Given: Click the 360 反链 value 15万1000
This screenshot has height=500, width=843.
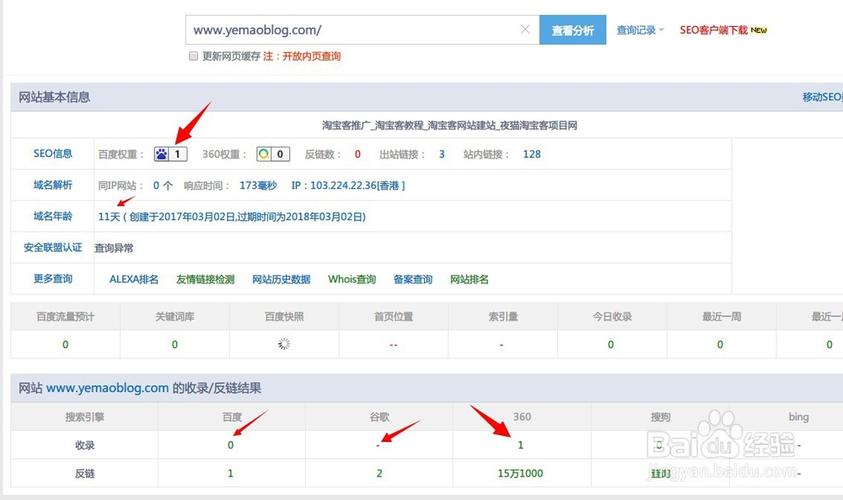Looking at the screenshot, I should coord(520,473).
